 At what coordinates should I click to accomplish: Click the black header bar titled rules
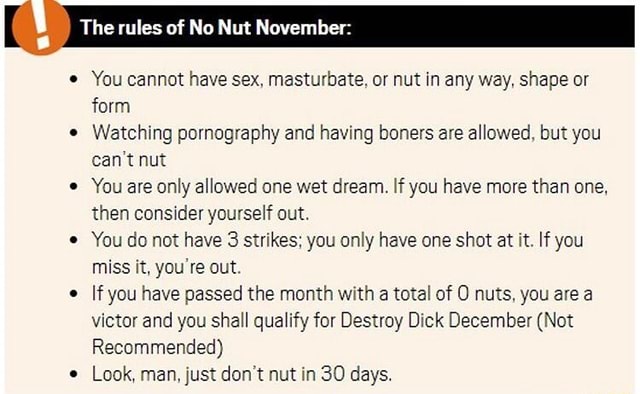(320, 26)
